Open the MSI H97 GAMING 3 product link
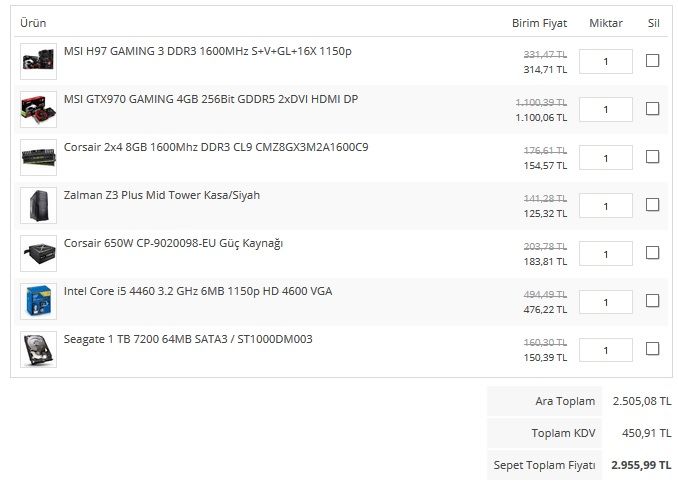Viewport: 678px width, 497px height. coord(208,51)
